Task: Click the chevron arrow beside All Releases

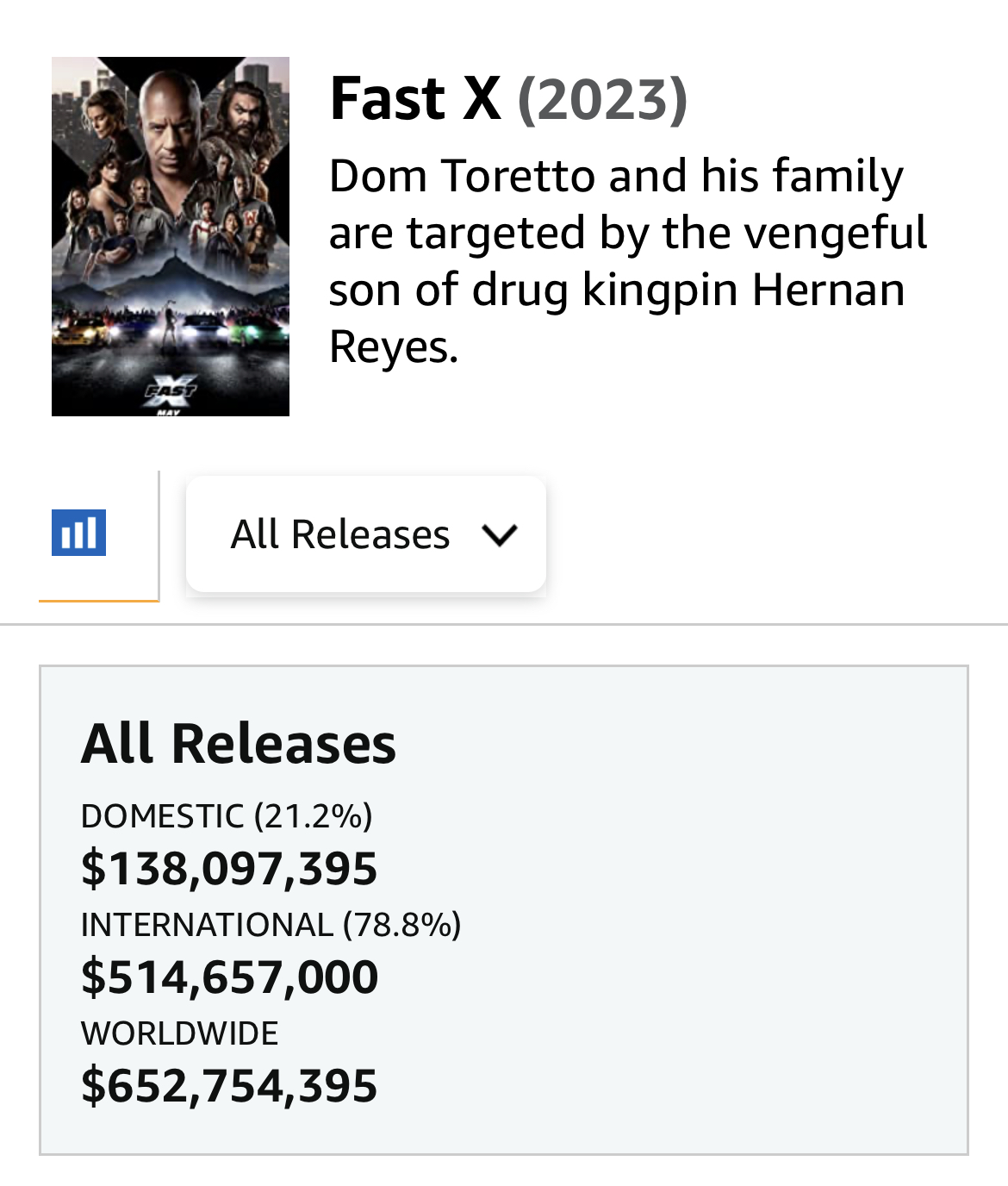Action: 500,534
